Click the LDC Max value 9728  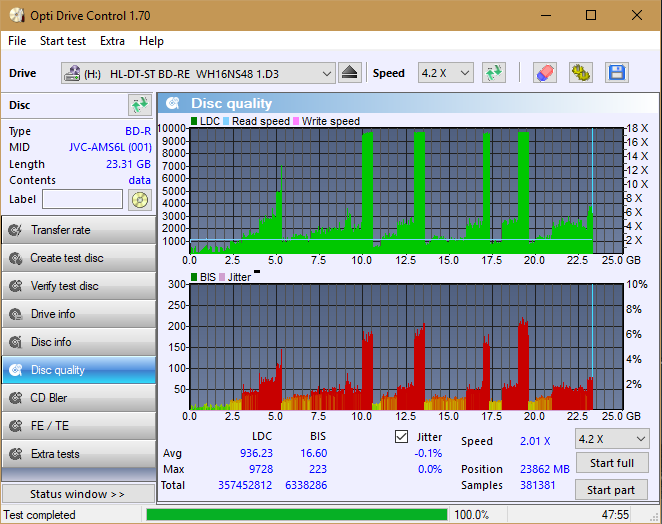coord(261,469)
